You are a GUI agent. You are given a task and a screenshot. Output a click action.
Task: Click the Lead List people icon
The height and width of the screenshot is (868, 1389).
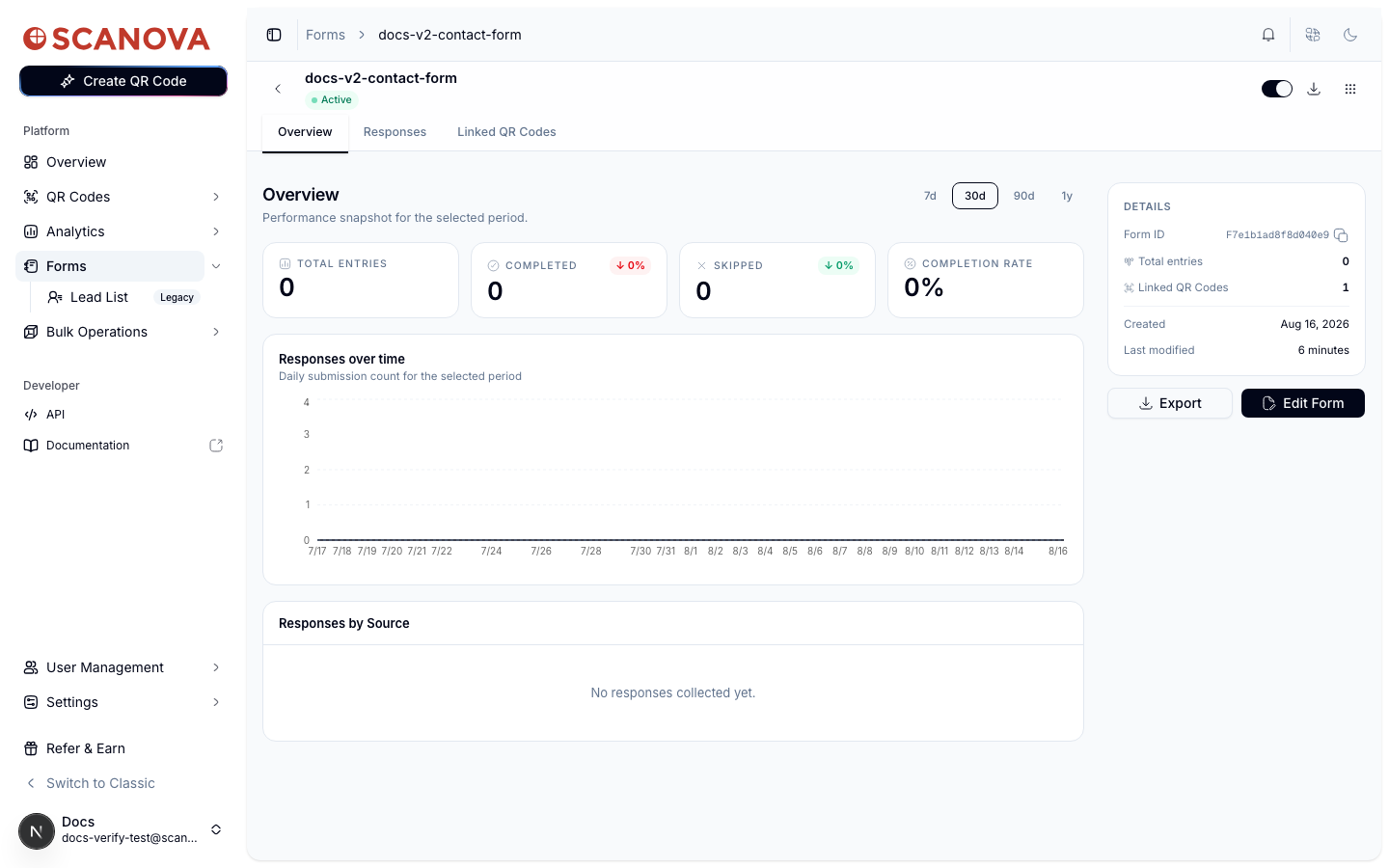point(55,297)
